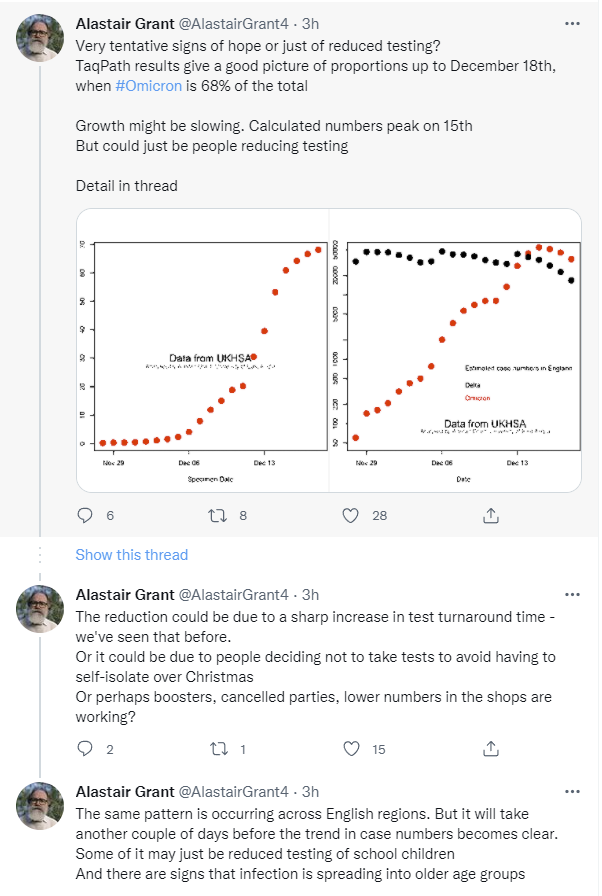This screenshot has width=602, height=896.
Task: Click the 3h timestamp on the third tweet
Action: (310, 791)
